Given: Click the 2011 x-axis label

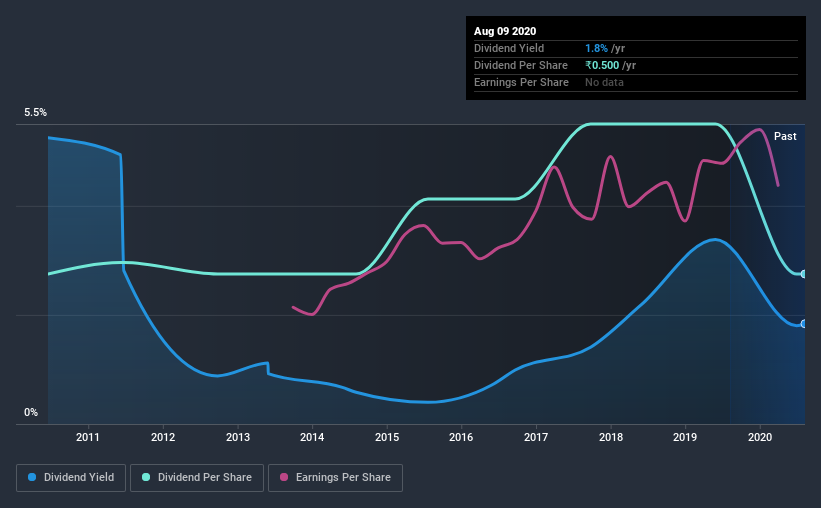Looking at the screenshot, I should point(87,437).
